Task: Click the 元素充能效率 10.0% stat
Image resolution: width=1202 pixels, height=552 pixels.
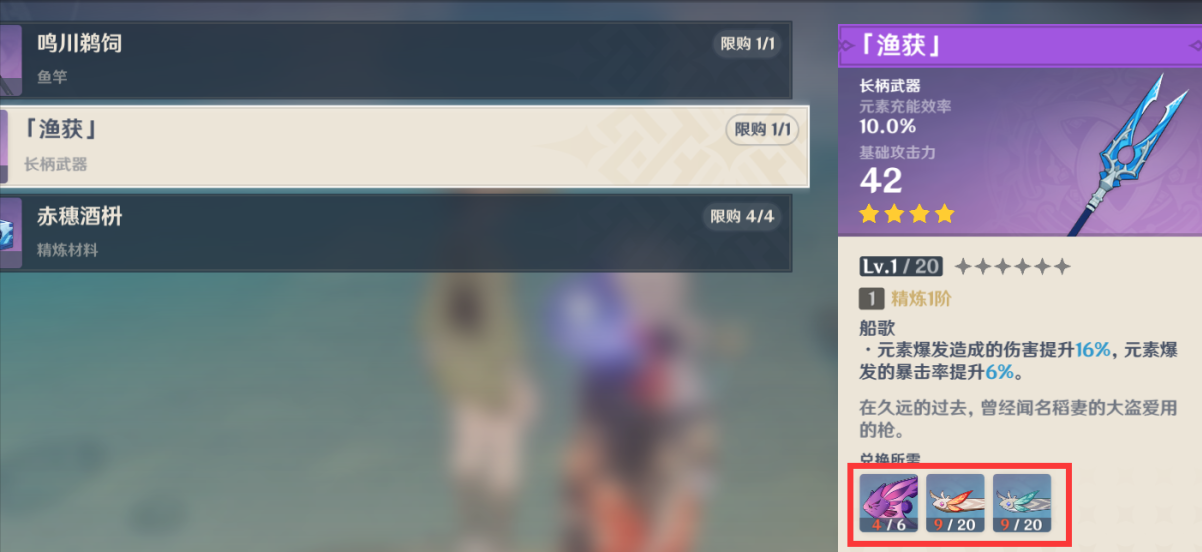Action: click(x=905, y=116)
